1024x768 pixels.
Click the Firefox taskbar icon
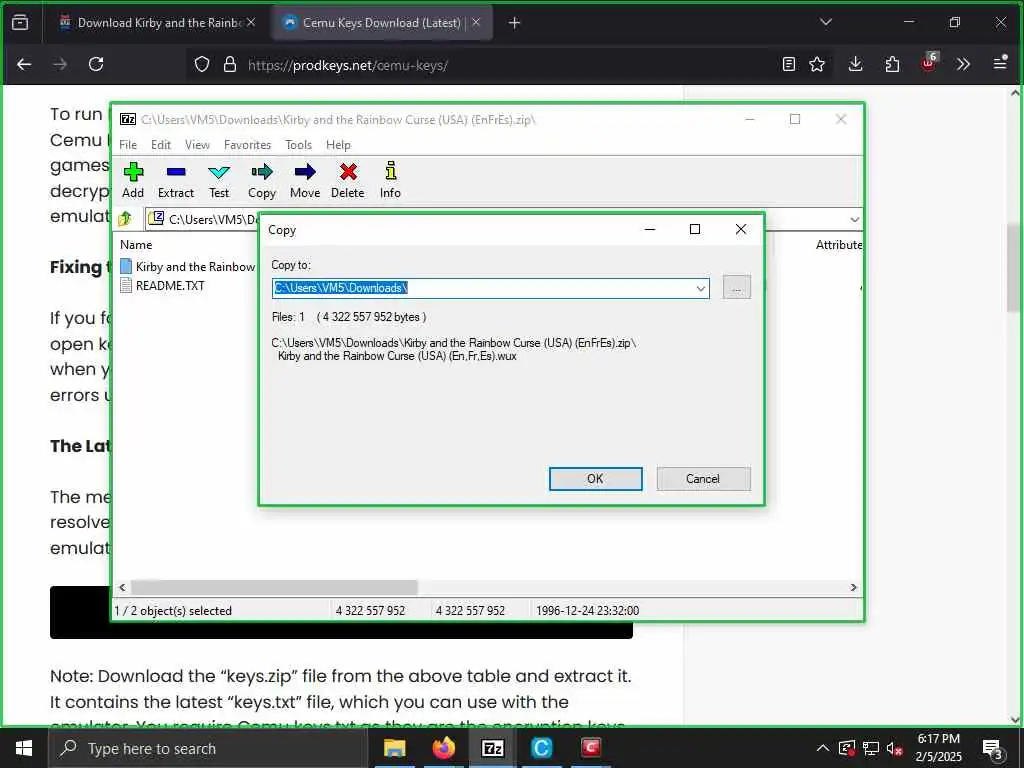[x=443, y=748]
